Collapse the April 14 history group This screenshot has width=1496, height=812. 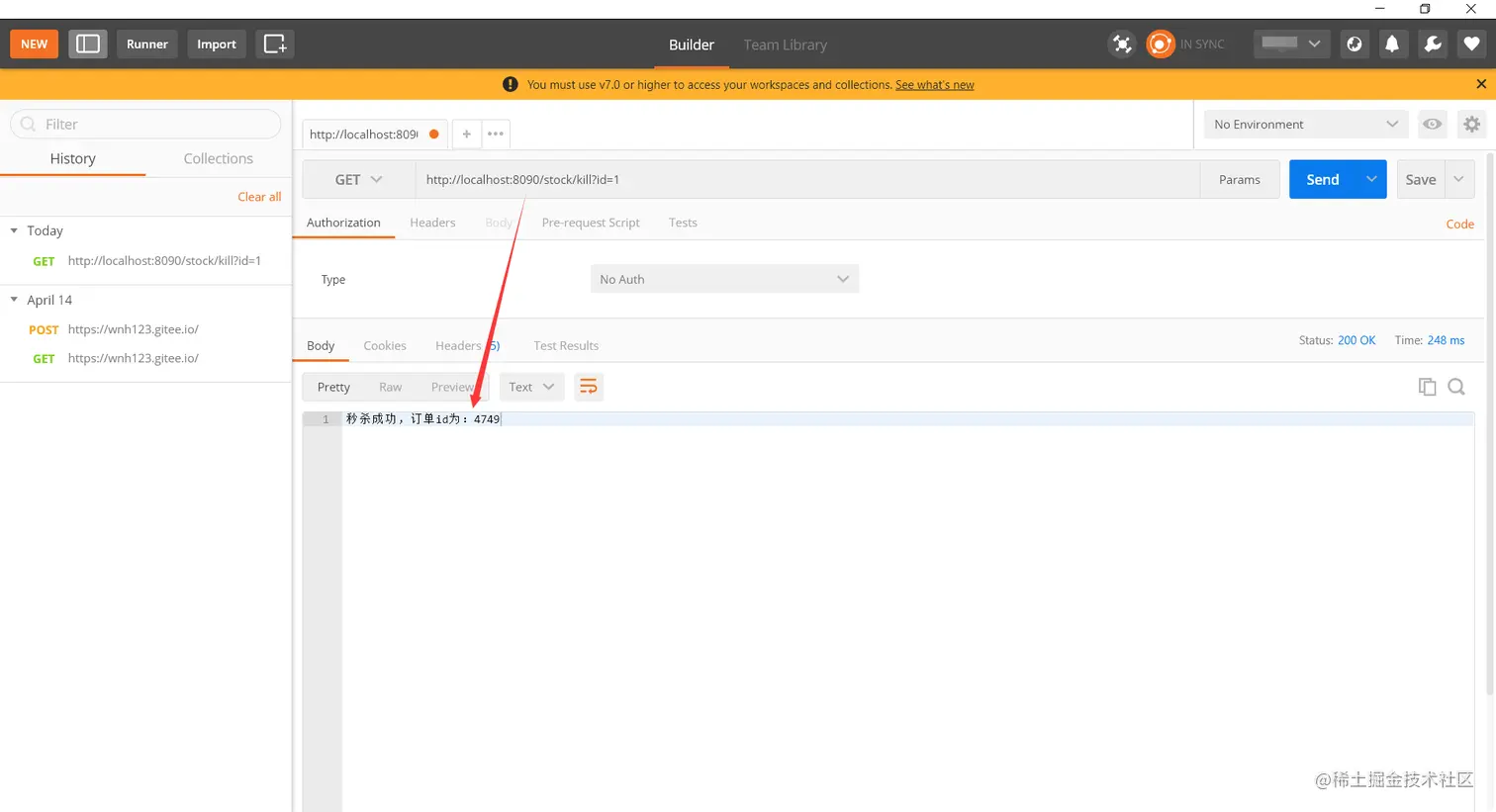[14, 300]
